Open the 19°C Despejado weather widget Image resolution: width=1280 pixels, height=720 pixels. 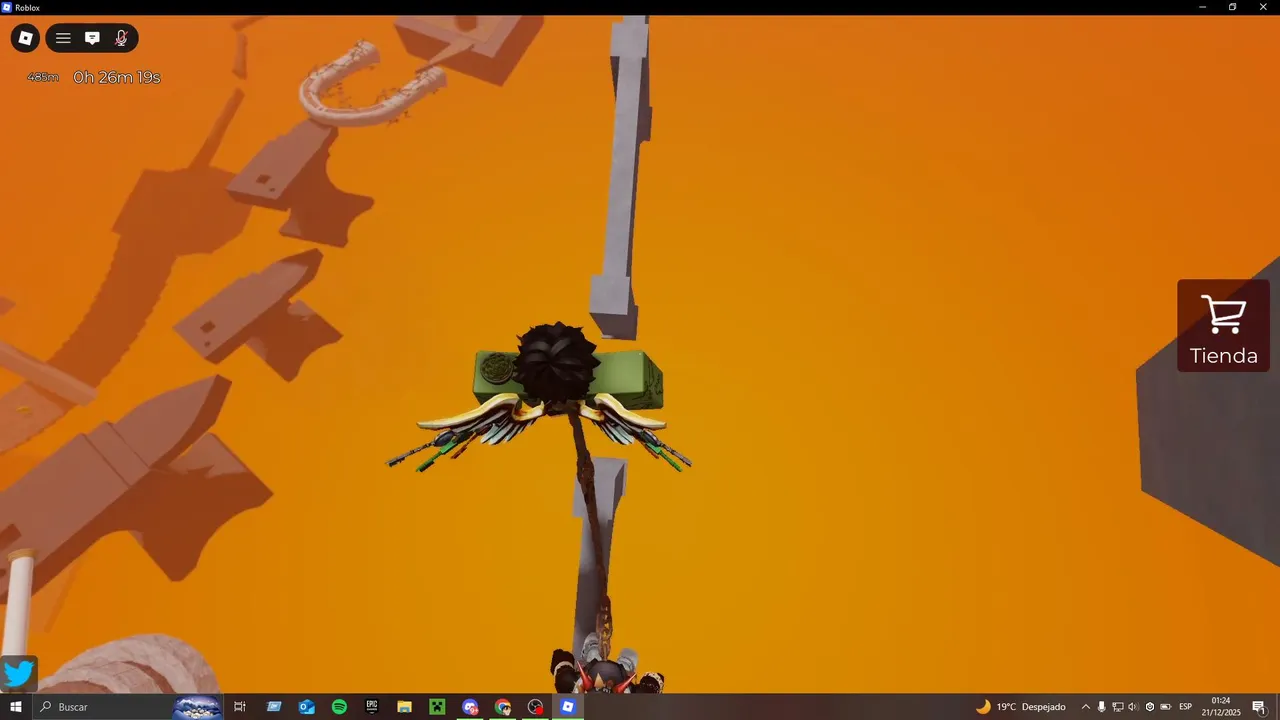pos(1020,707)
